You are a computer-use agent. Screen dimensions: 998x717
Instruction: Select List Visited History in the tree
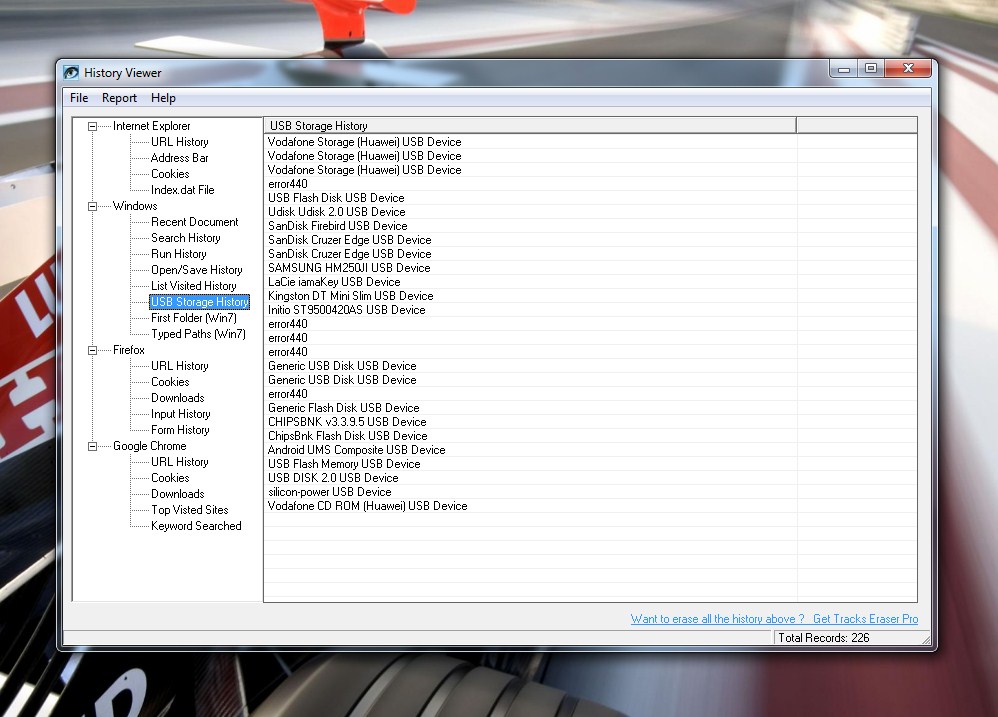193,286
